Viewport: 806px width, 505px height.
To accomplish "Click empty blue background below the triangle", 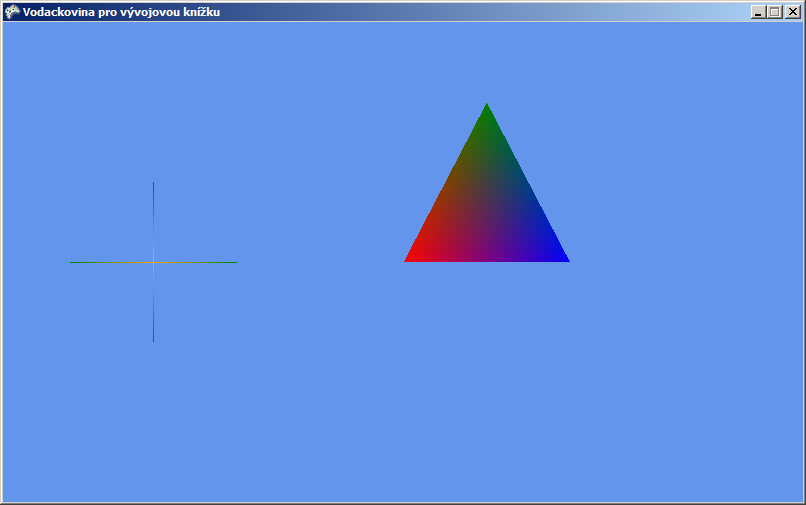I will click(x=487, y=380).
